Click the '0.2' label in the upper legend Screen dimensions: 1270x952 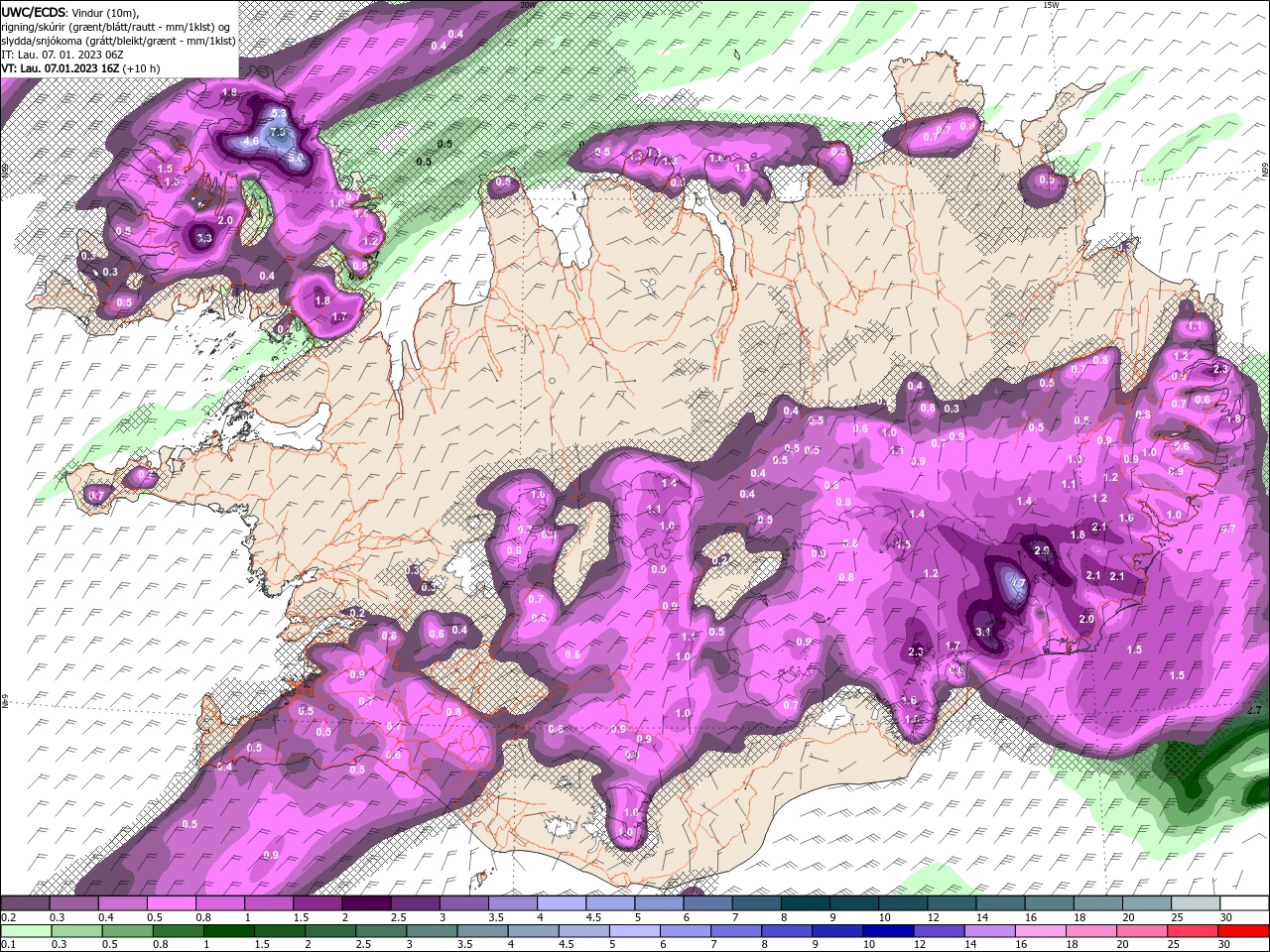tap(9, 917)
